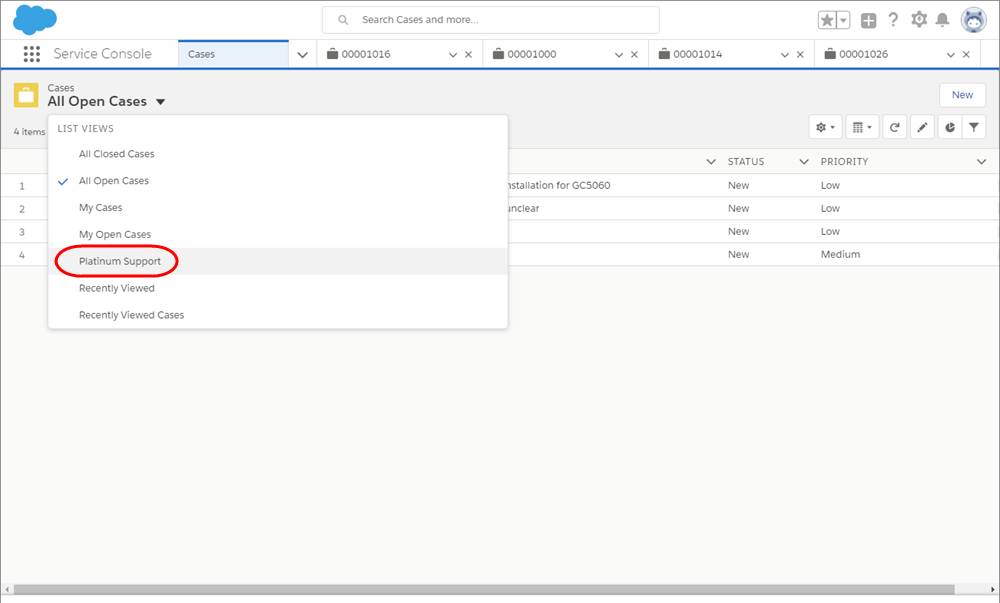Open the Display As table icon dropdown
This screenshot has height=603, width=1000.
click(x=862, y=127)
